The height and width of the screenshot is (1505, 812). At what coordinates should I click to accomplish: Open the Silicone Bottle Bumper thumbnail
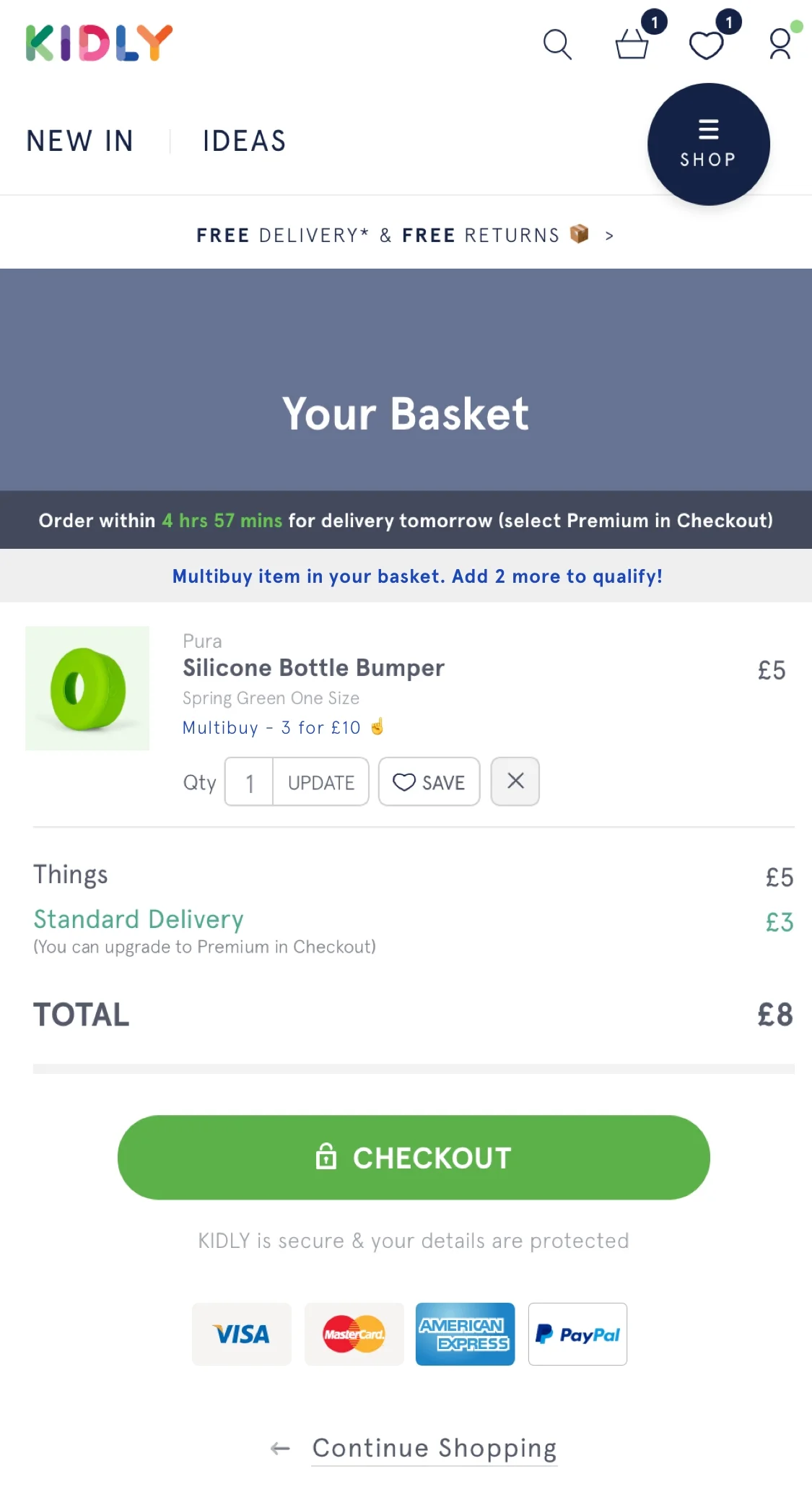[87, 688]
